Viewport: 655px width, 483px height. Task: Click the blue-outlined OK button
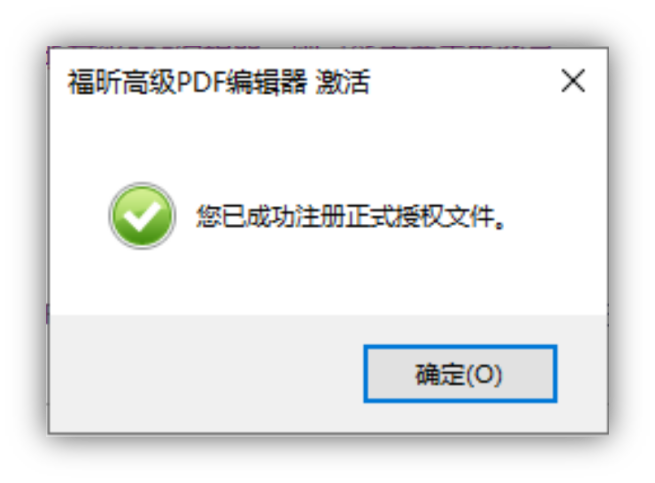pos(460,374)
